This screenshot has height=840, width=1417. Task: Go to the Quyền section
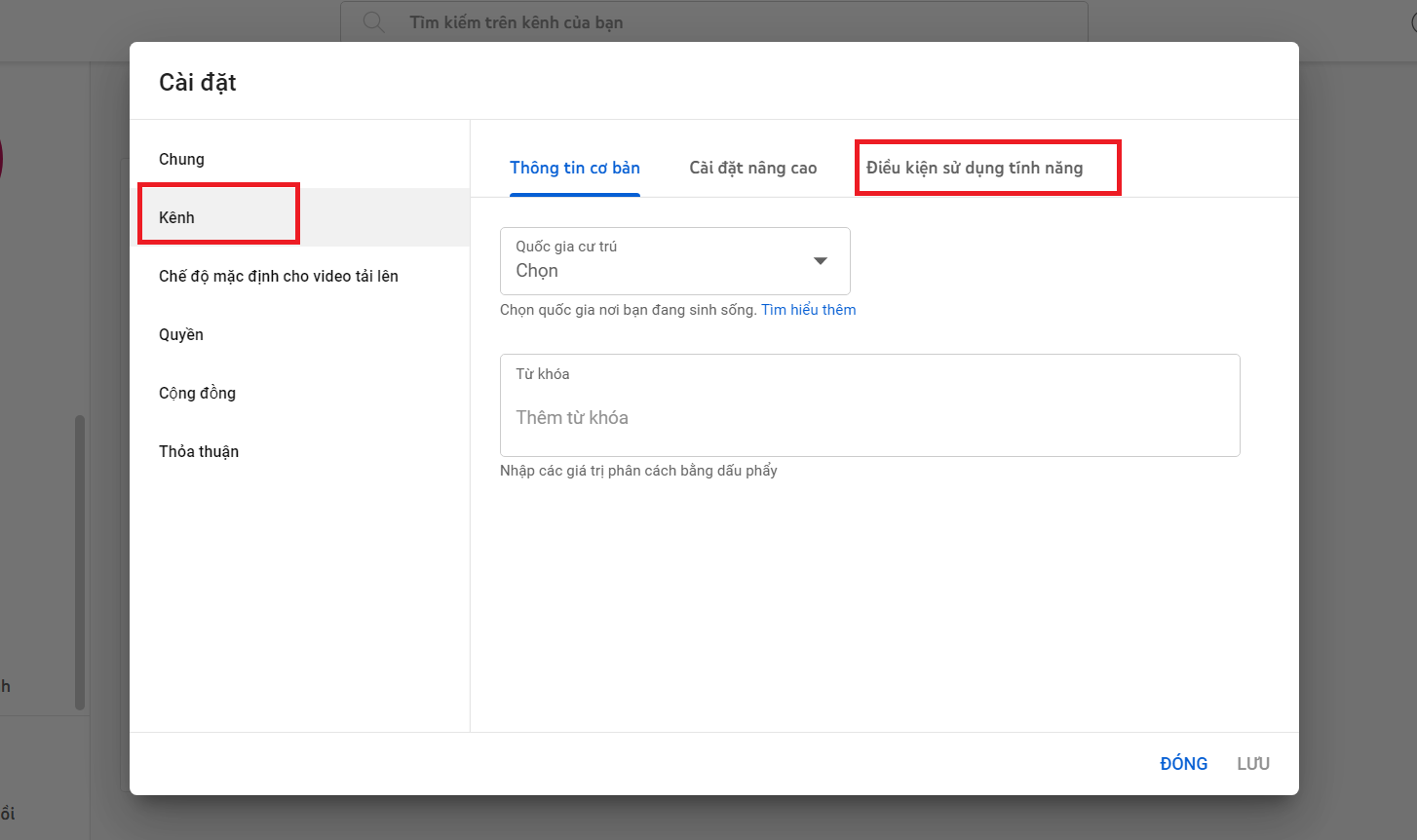point(299,334)
